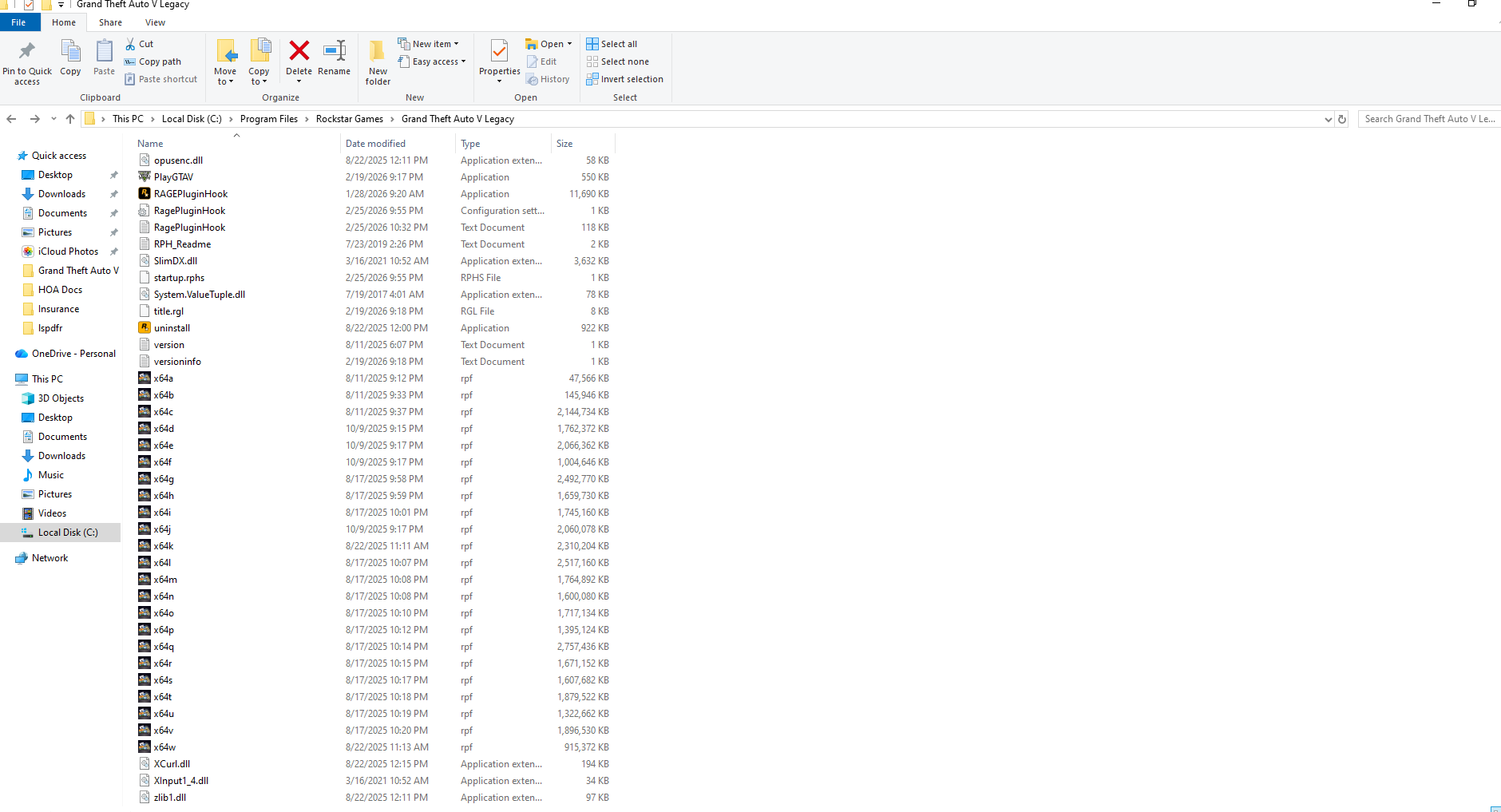Select the XInput1_4.dll file
1501x812 pixels.
click(x=173, y=781)
